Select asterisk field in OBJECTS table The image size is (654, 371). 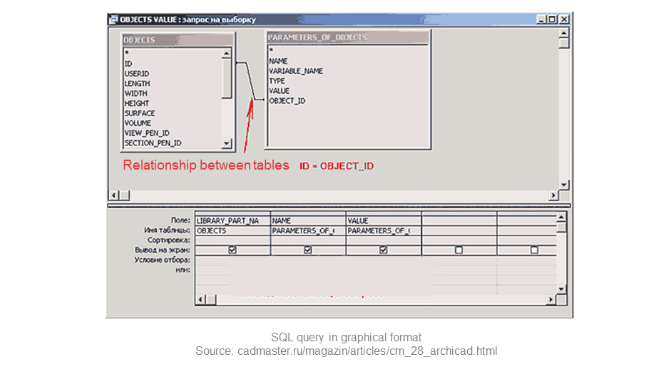[127, 53]
